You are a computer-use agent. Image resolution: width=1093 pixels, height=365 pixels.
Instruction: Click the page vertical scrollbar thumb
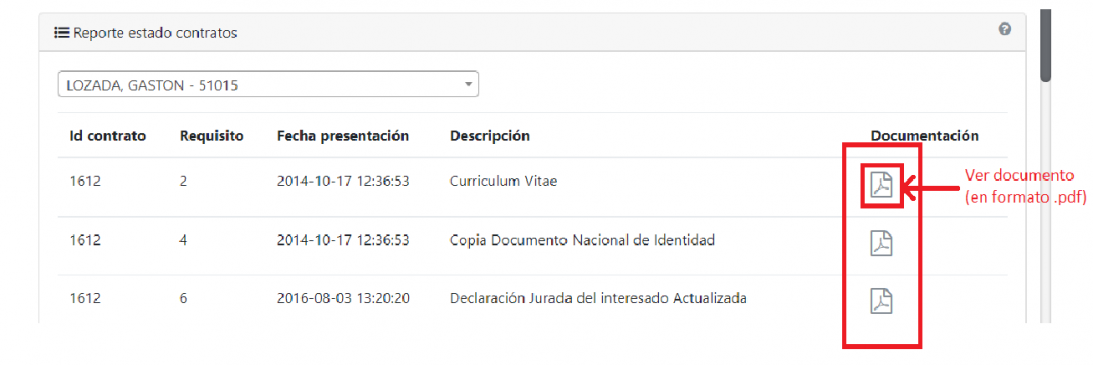click(x=1045, y=45)
